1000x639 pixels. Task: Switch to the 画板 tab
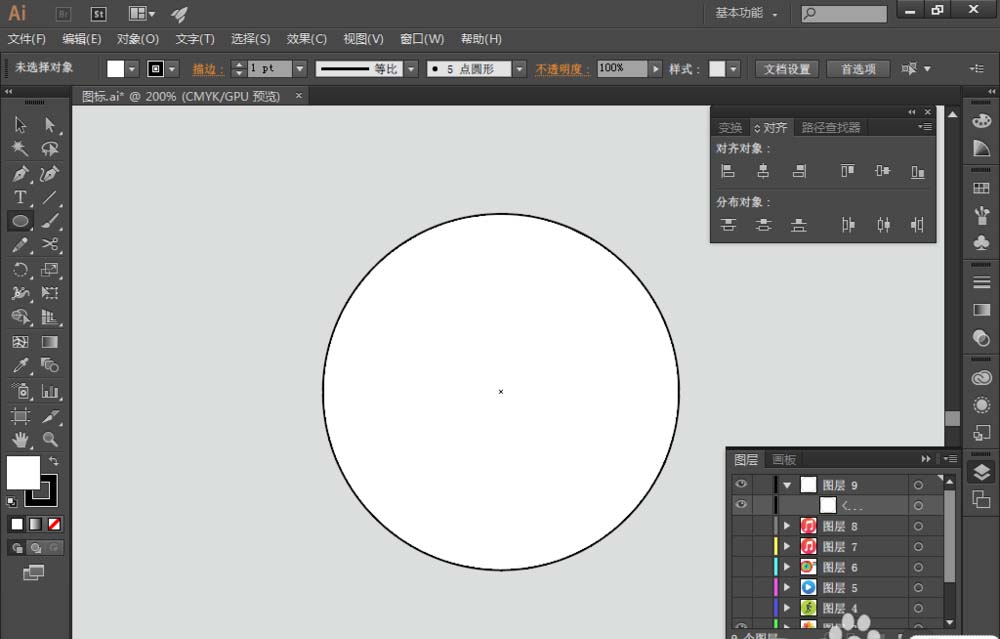click(x=784, y=459)
